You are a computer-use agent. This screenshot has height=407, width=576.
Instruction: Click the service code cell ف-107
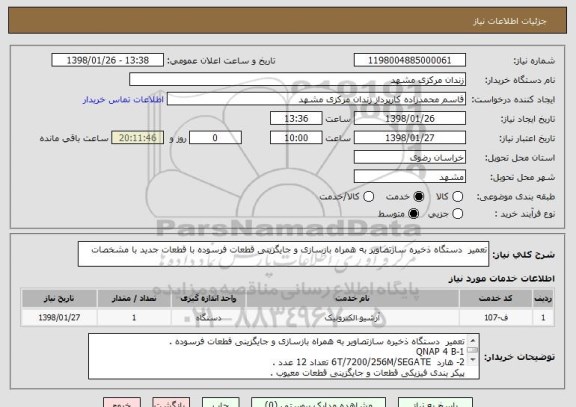(x=495, y=317)
